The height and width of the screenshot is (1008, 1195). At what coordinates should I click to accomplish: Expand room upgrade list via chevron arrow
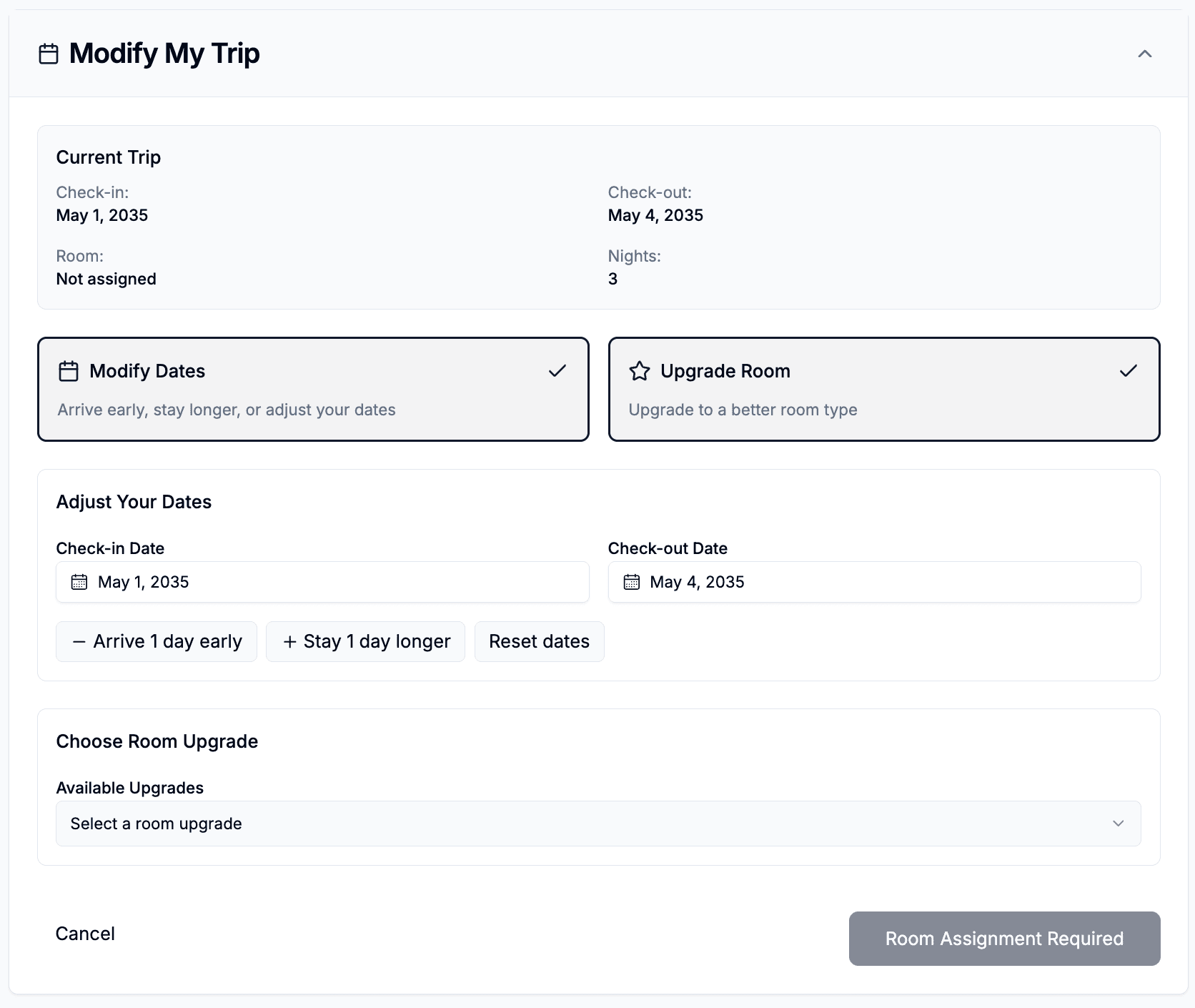coord(1118,824)
